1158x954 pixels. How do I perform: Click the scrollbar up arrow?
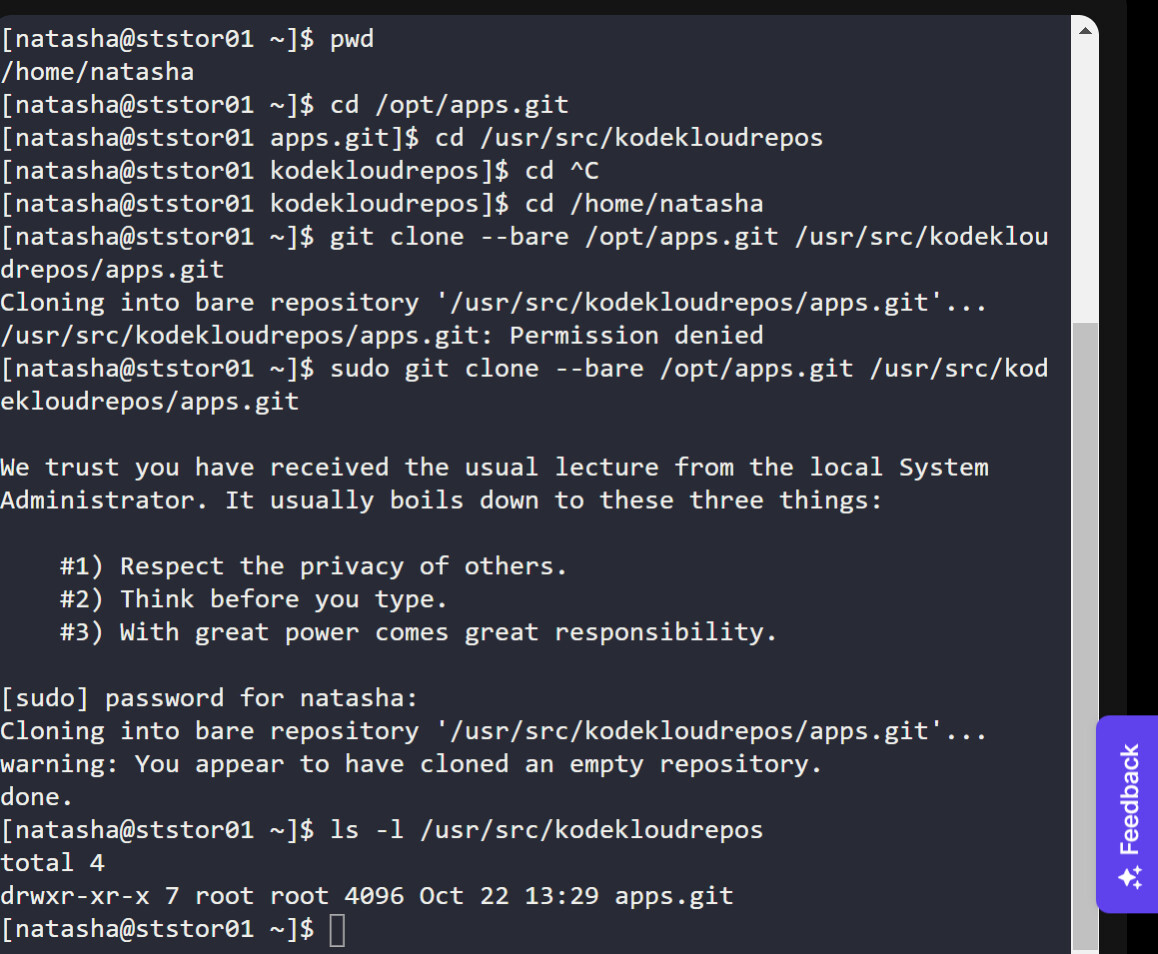[x=1085, y=30]
